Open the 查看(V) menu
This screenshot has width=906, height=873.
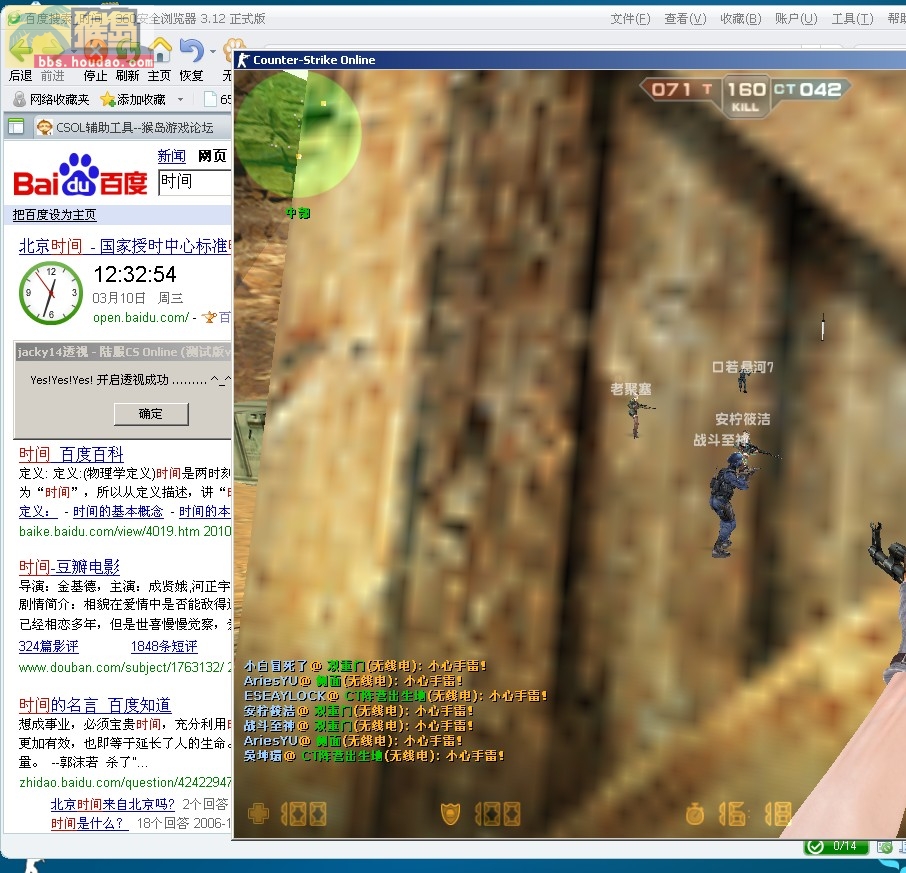point(685,19)
